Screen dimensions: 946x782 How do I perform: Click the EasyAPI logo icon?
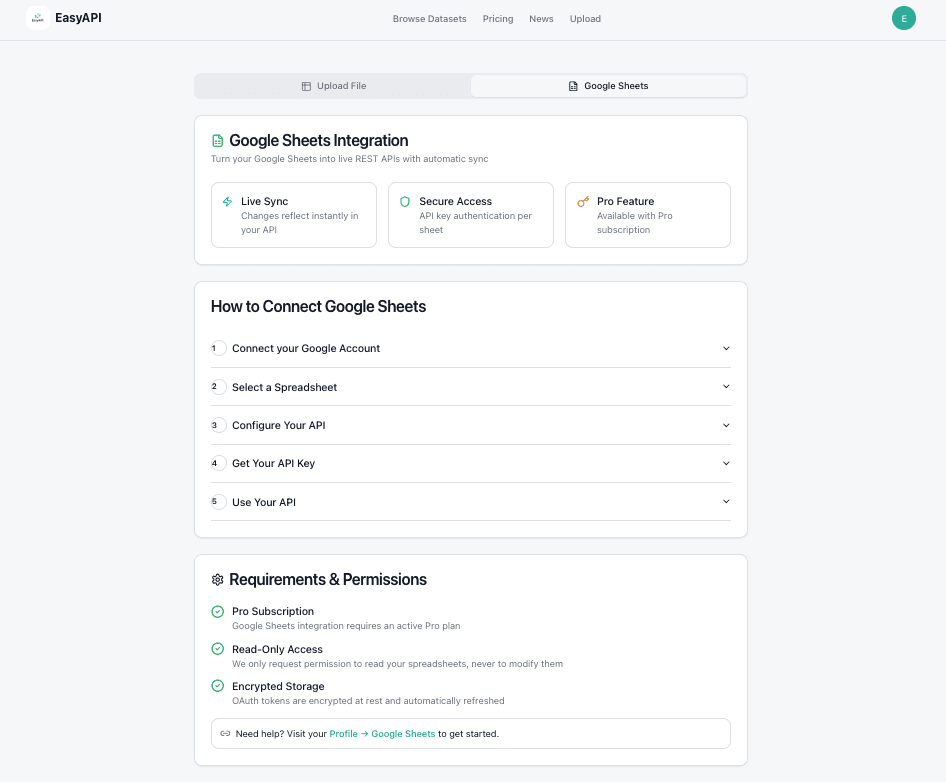point(37,17)
